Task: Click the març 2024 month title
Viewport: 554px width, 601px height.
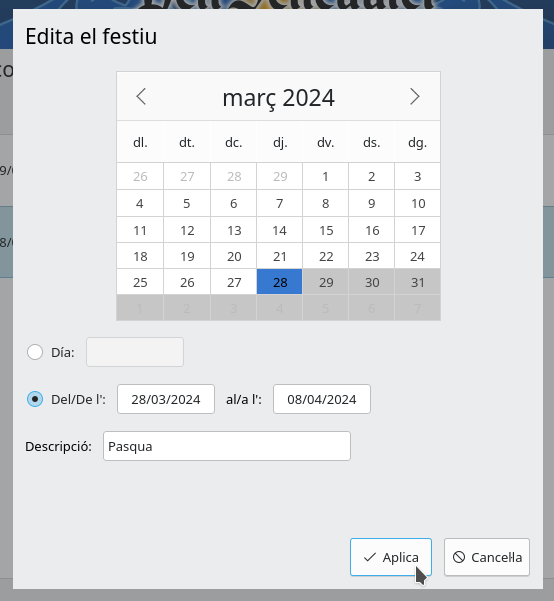Action: [x=278, y=97]
